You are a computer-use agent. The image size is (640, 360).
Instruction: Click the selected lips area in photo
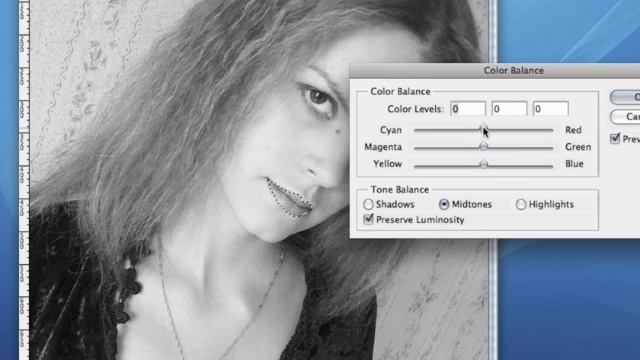[x=290, y=198]
